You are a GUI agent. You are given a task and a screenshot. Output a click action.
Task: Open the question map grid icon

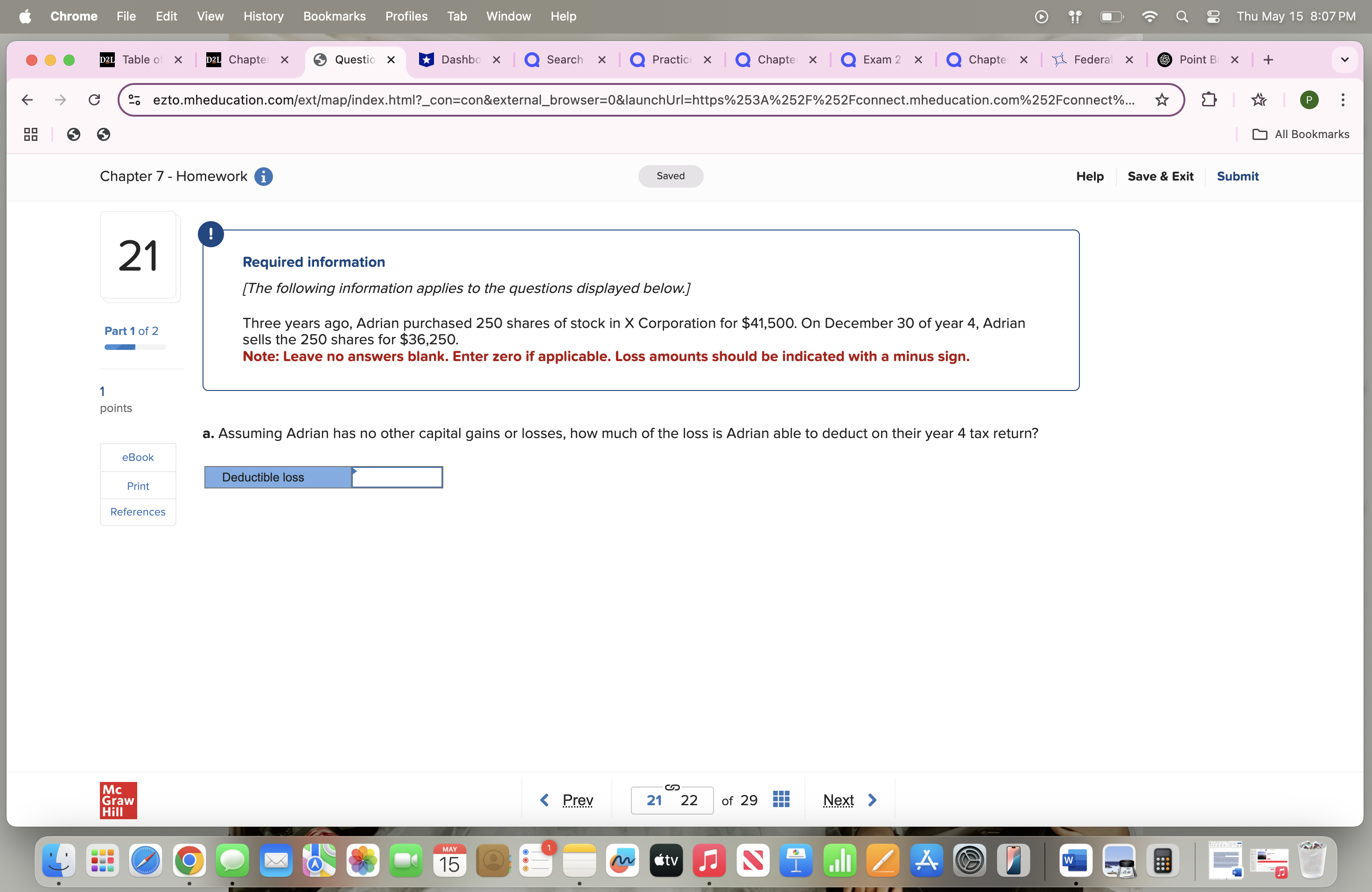pyautogui.click(x=781, y=800)
